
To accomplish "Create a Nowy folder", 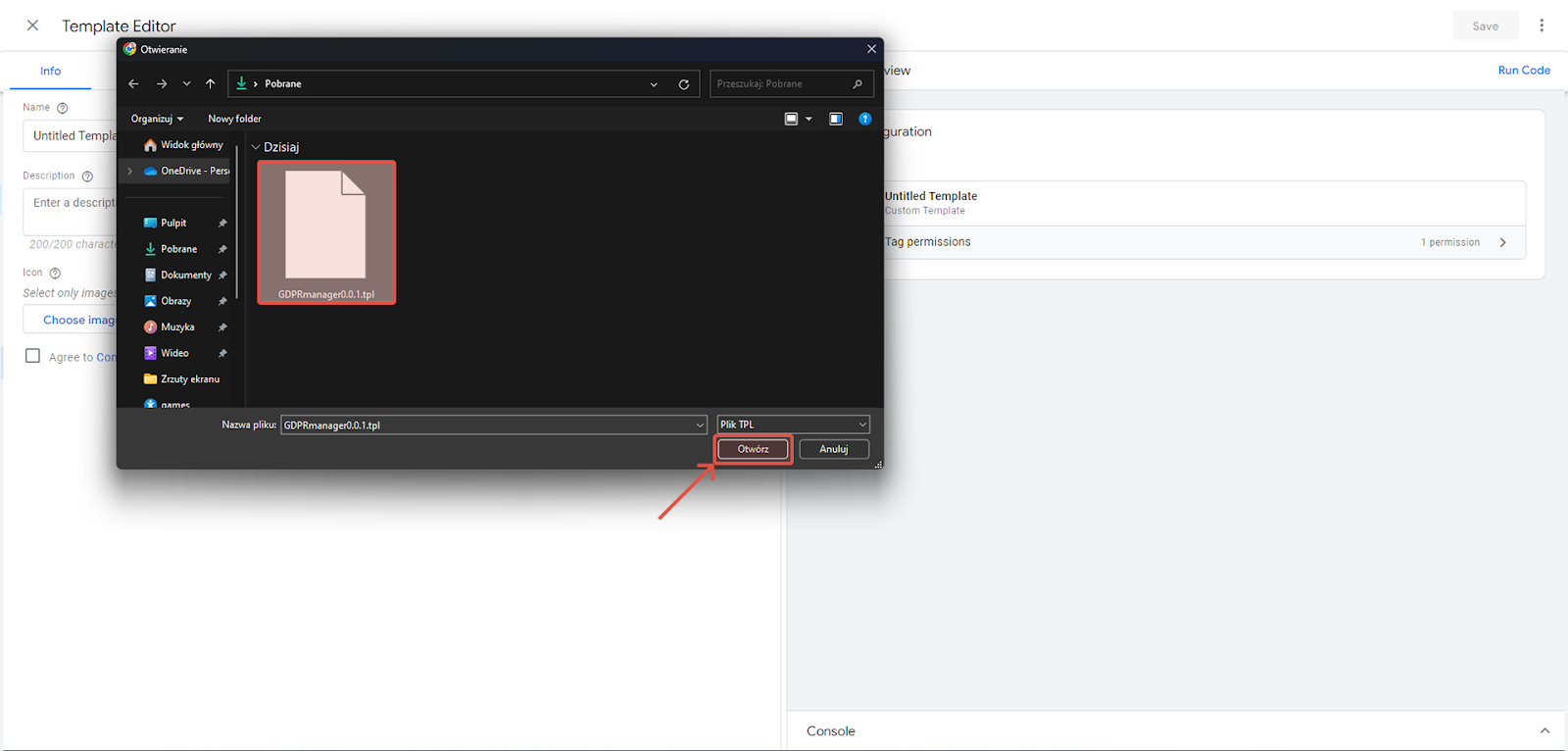I will pos(234,119).
